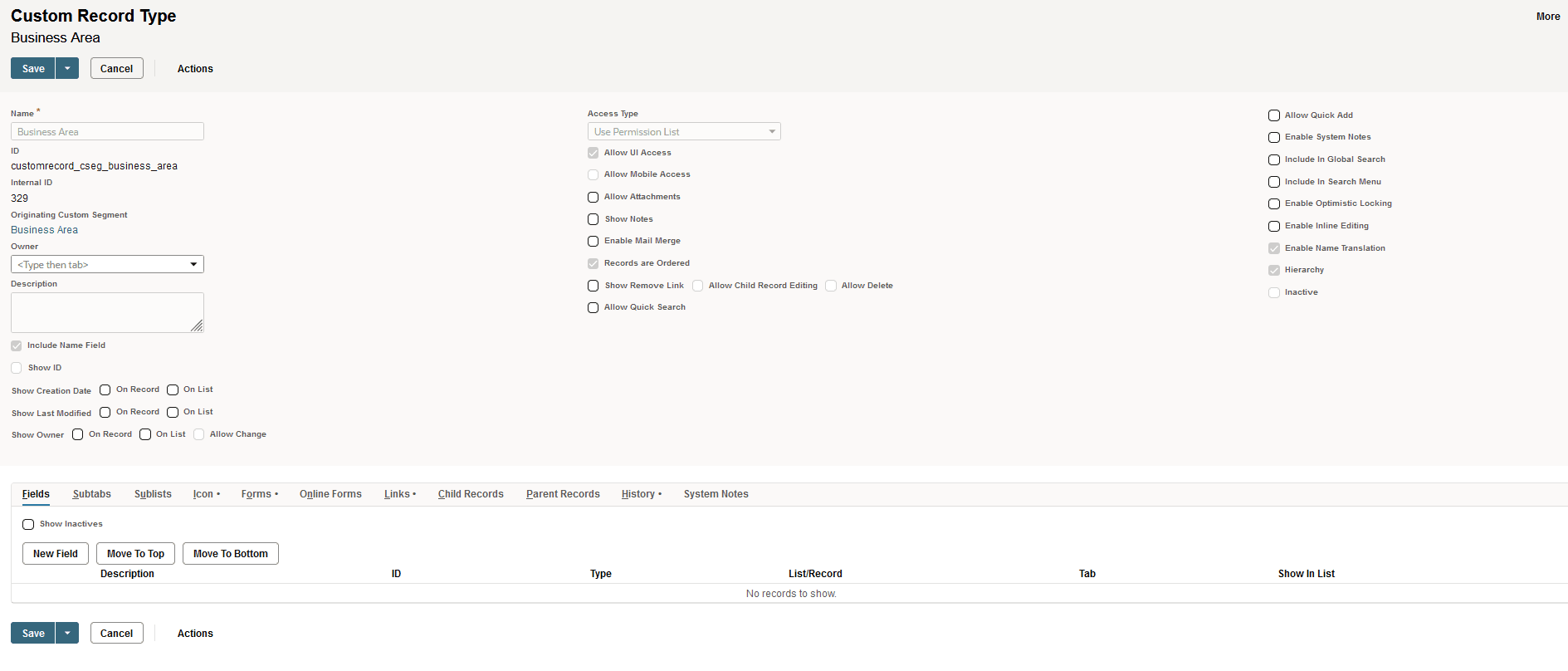Click the Description column header
The width and height of the screenshot is (1568, 671).
[127, 574]
